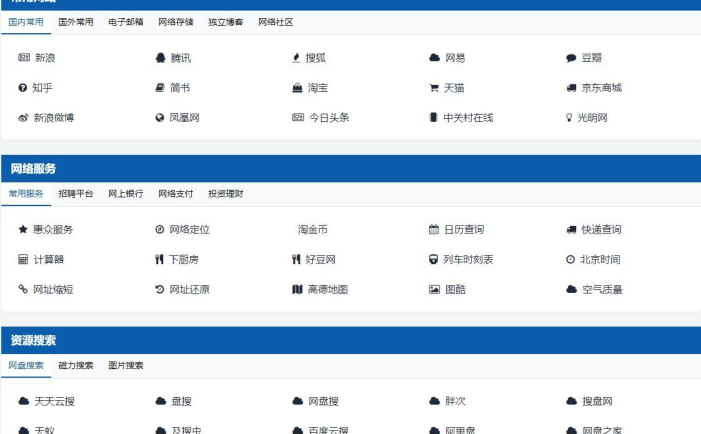The height and width of the screenshot is (434, 701).
Task: Click the clock icon beside 北京时间
Action: pos(570,259)
